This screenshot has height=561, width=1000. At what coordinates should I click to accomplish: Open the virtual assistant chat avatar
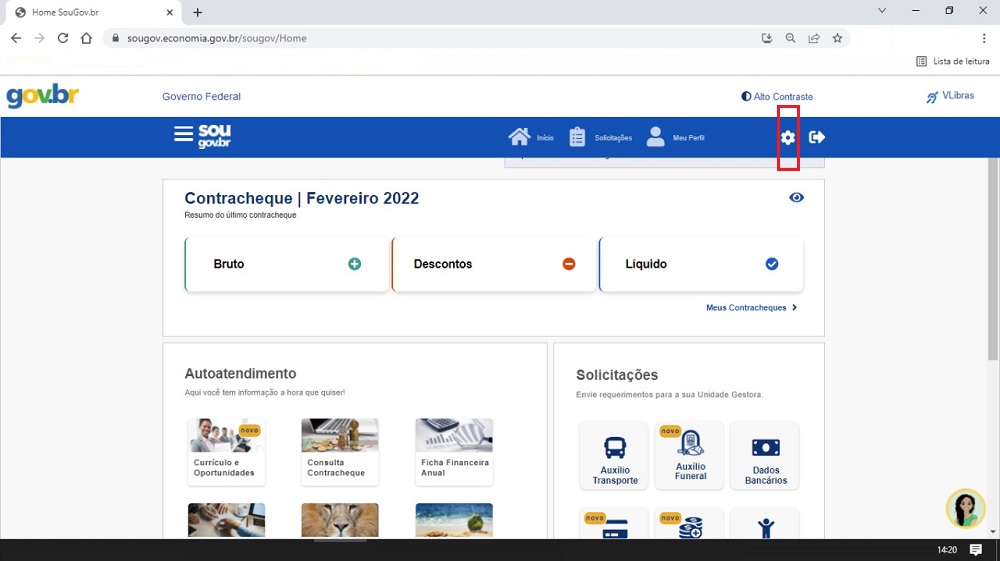965,508
